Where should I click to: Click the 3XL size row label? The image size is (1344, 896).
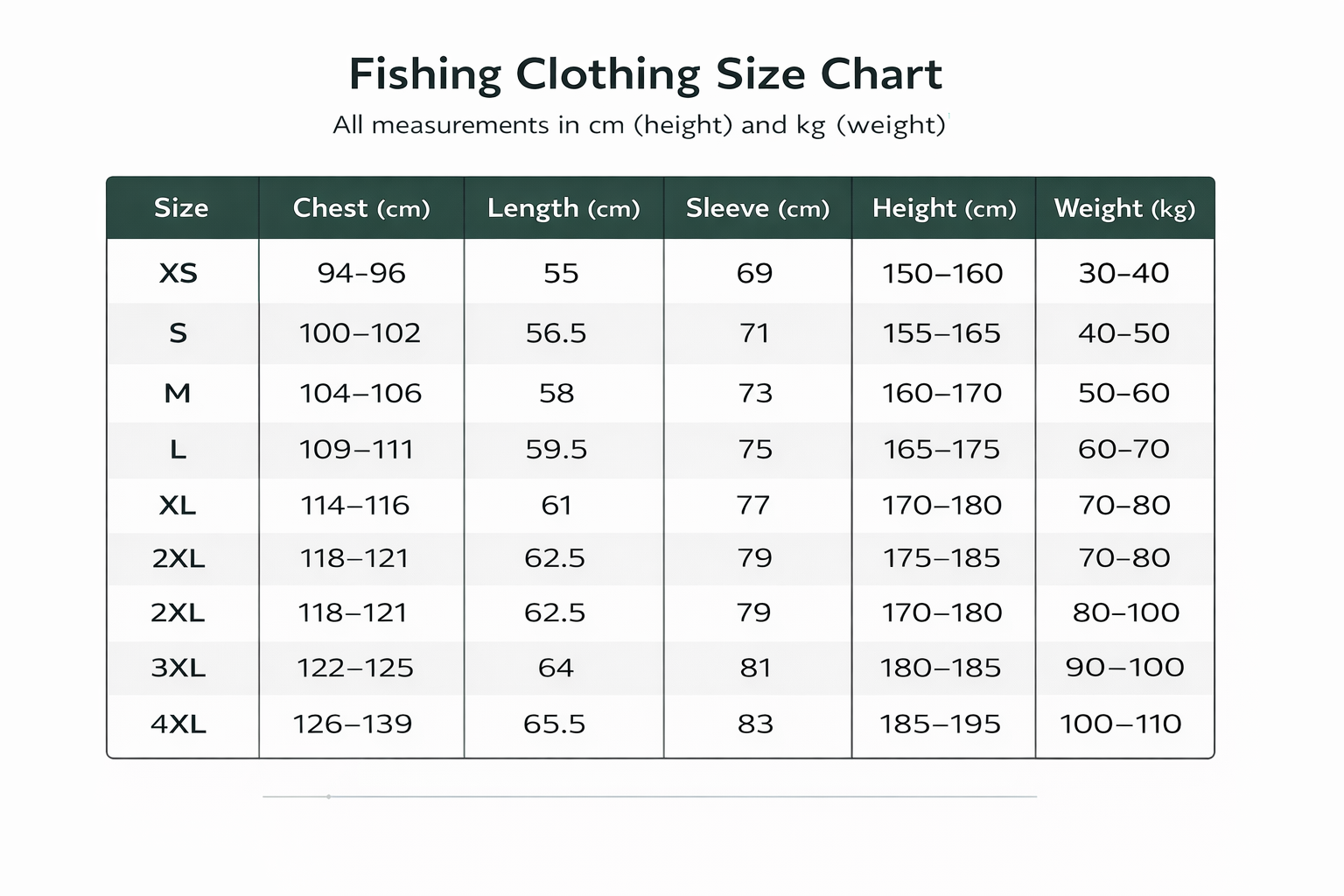point(178,668)
